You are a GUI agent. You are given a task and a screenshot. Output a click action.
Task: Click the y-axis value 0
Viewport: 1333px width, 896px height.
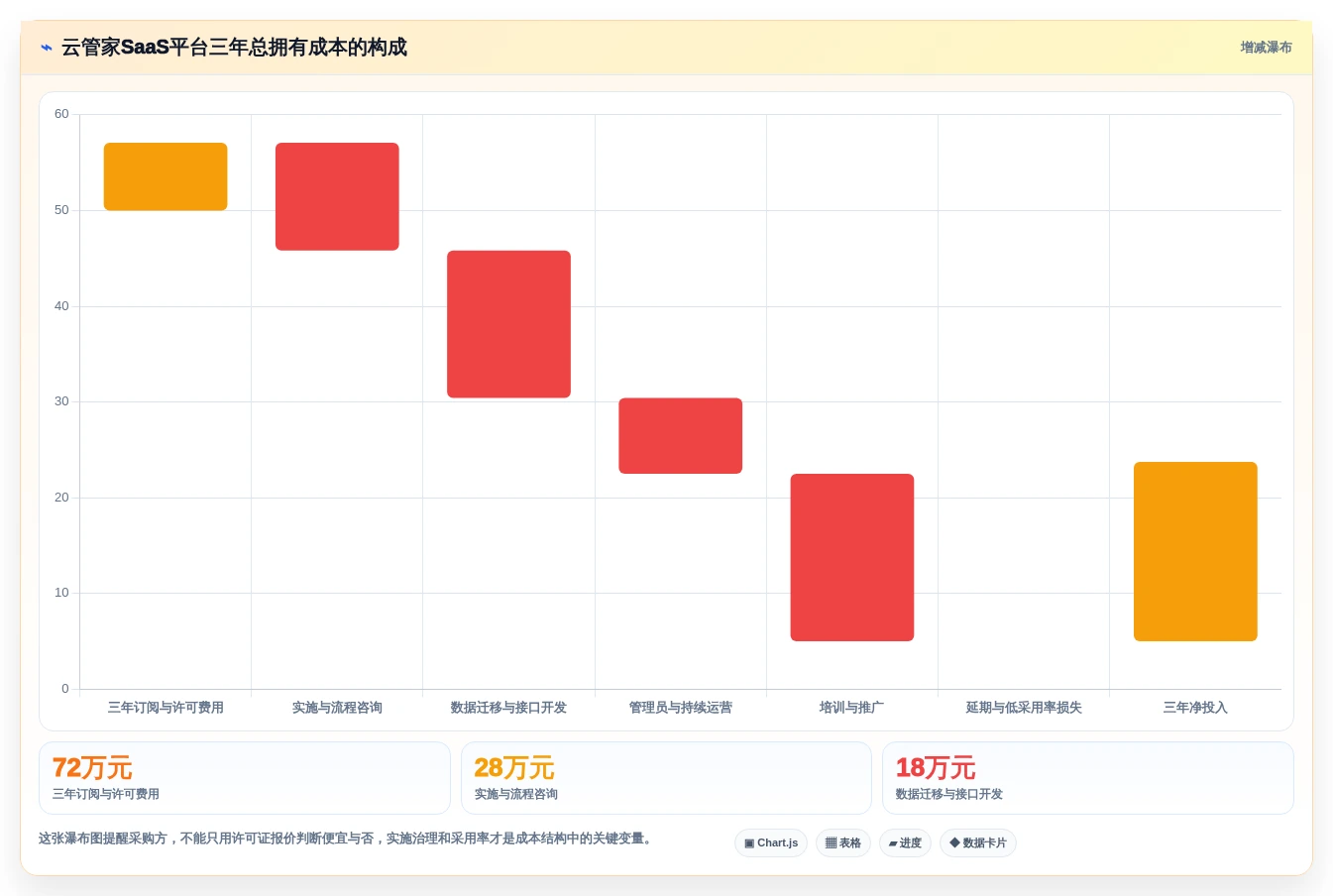coord(65,689)
